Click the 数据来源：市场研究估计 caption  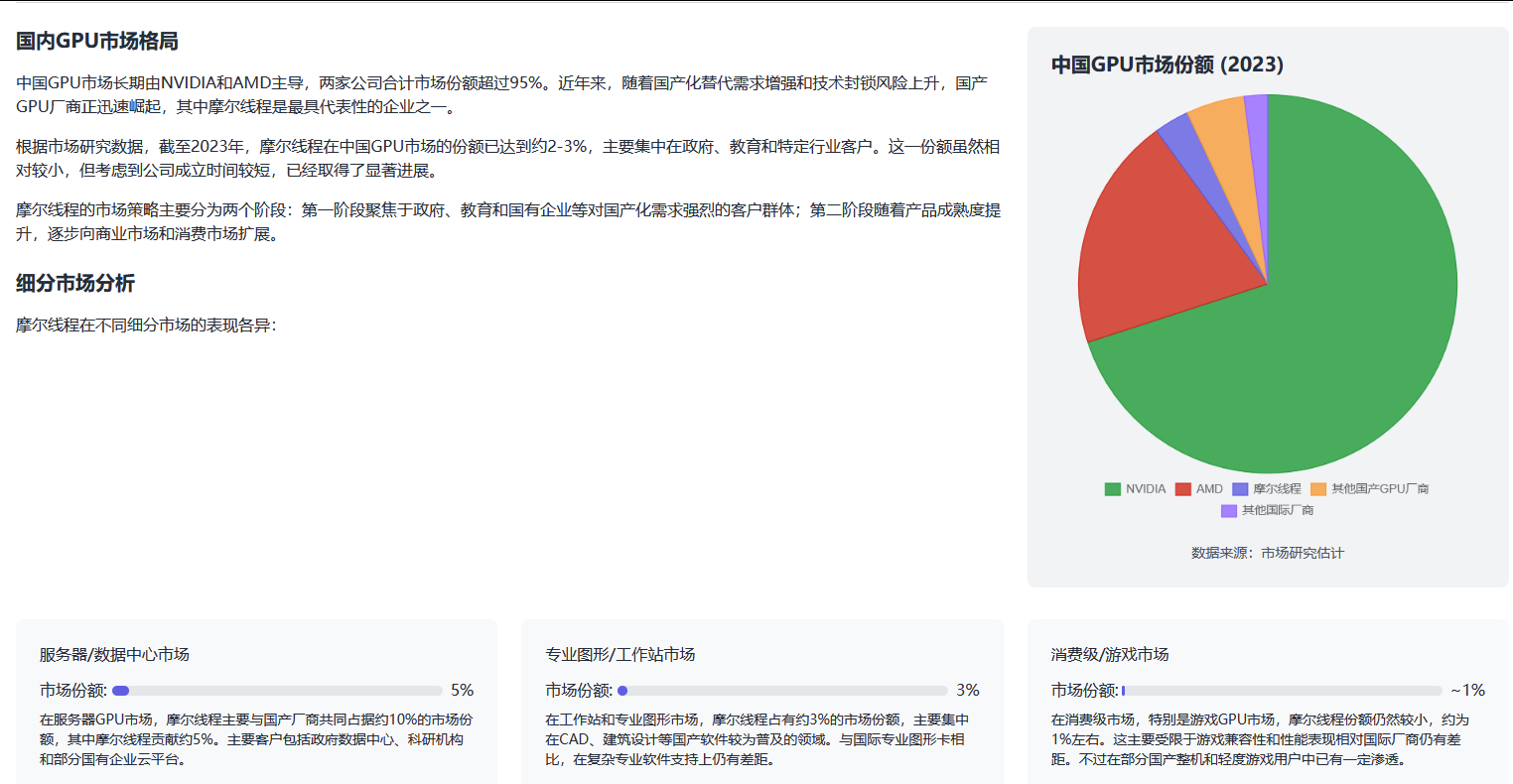[1268, 553]
